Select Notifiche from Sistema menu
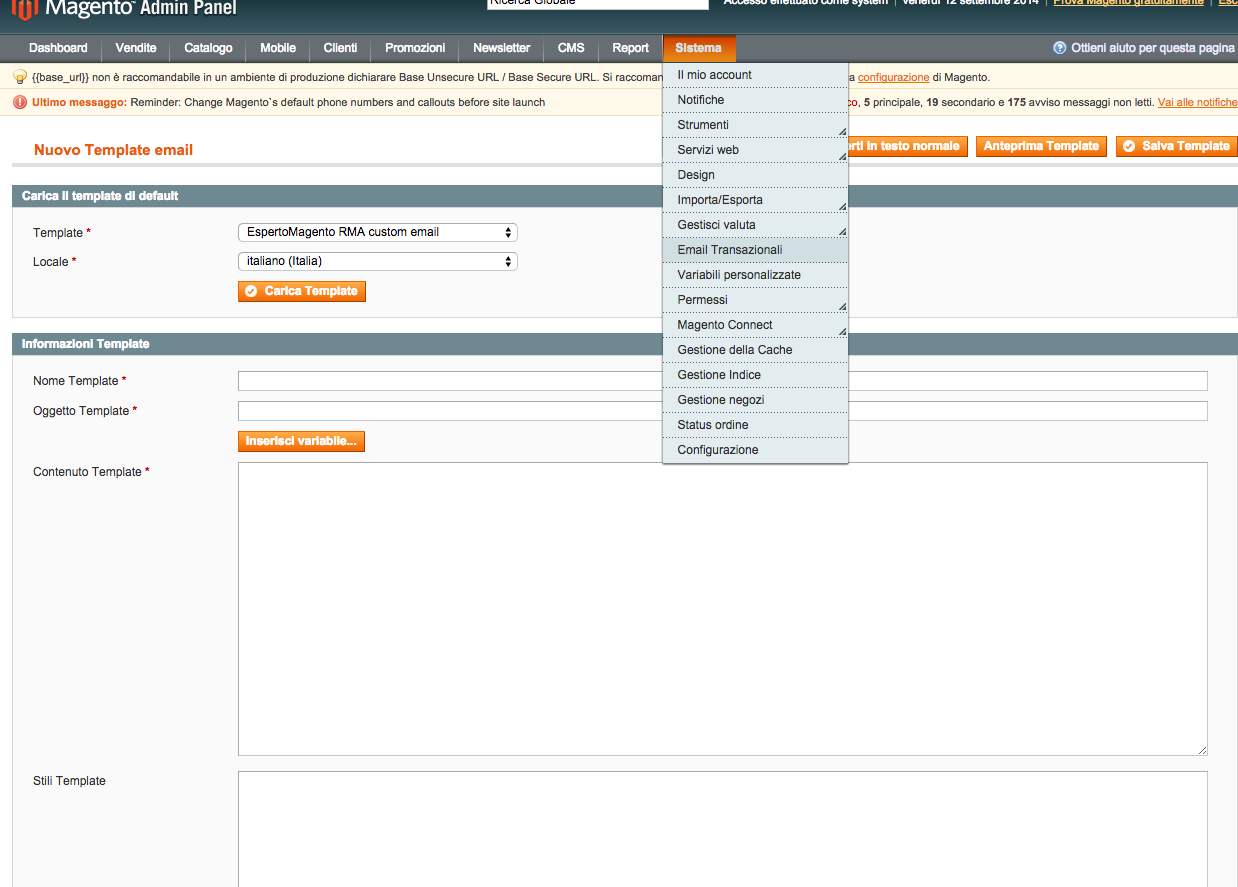1238x887 pixels. [755, 100]
